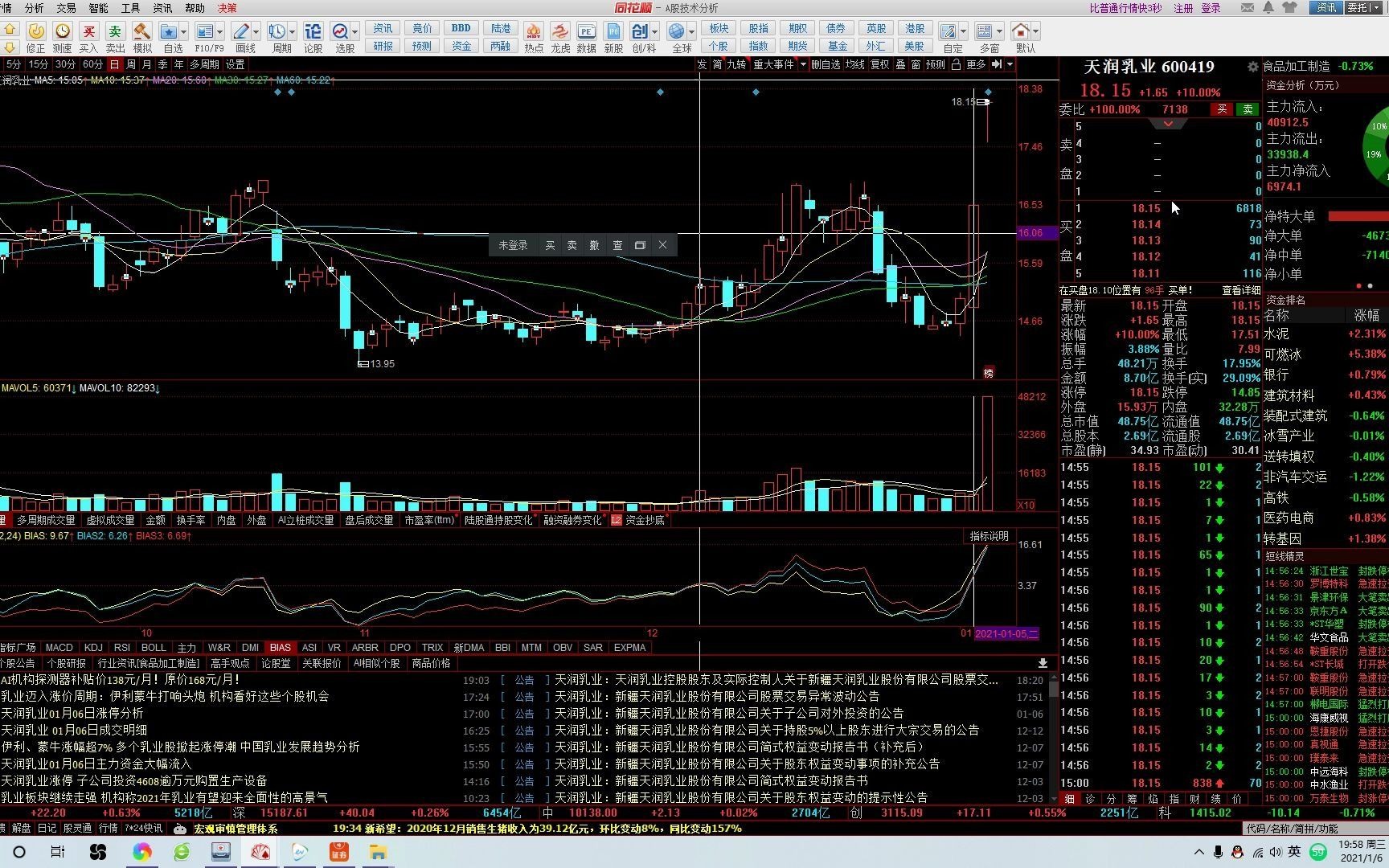Click the 登录 login link

(1211, 8)
